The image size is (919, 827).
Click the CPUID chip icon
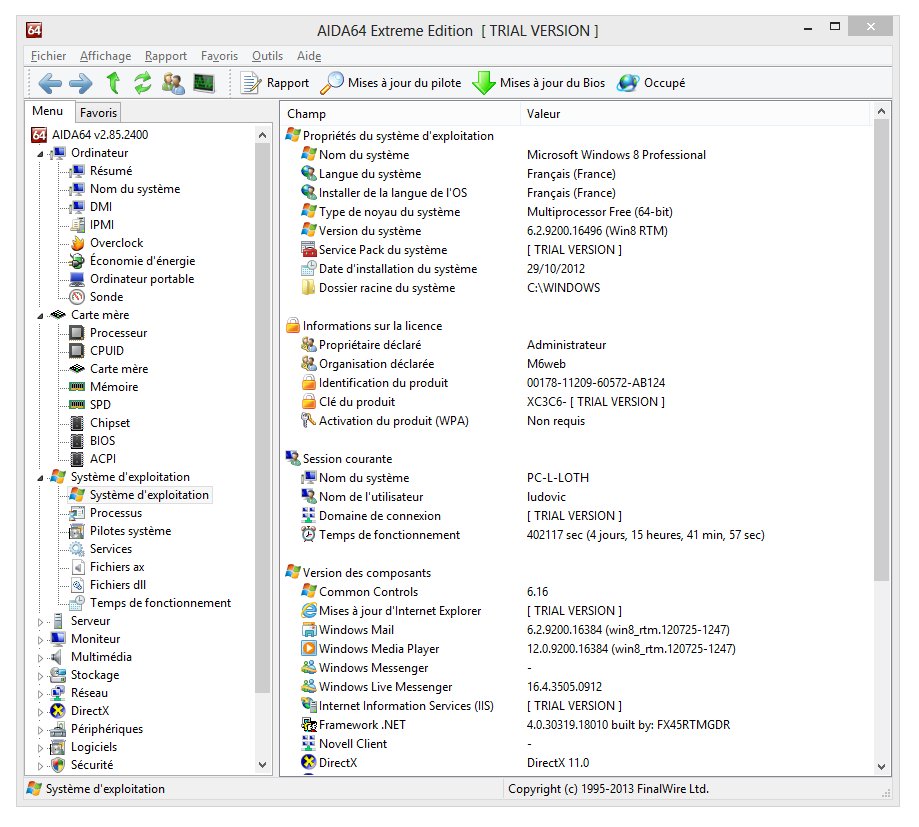(77, 350)
